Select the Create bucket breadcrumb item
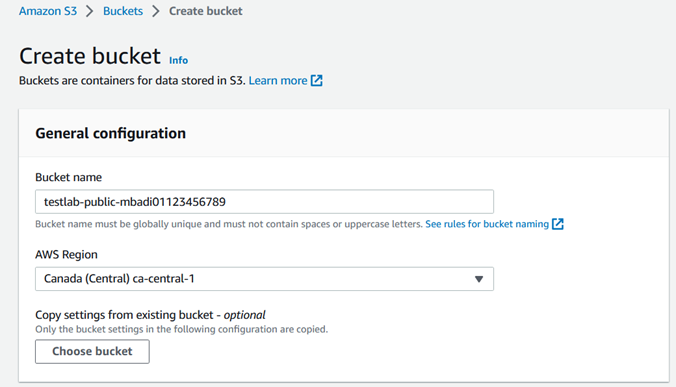Screen dimensions: 676x387 [206, 11]
